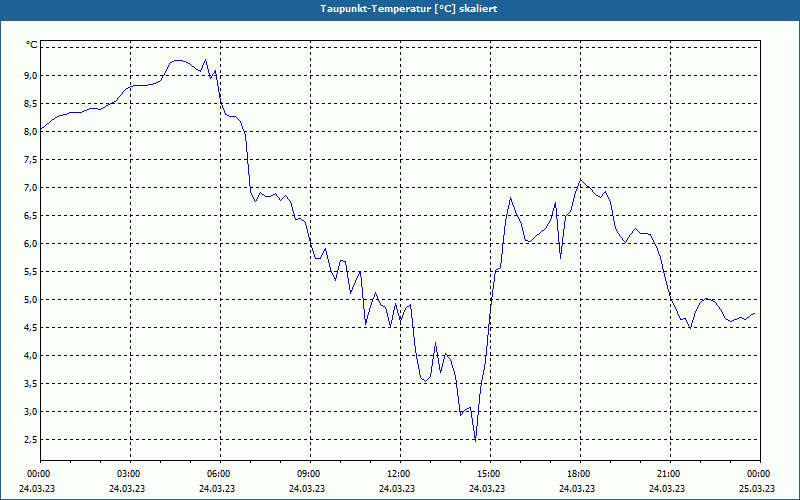This screenshot has width=800, height=500.
Task: Pick the "6,0" y-axis value
Action: (x=31, y=244)
